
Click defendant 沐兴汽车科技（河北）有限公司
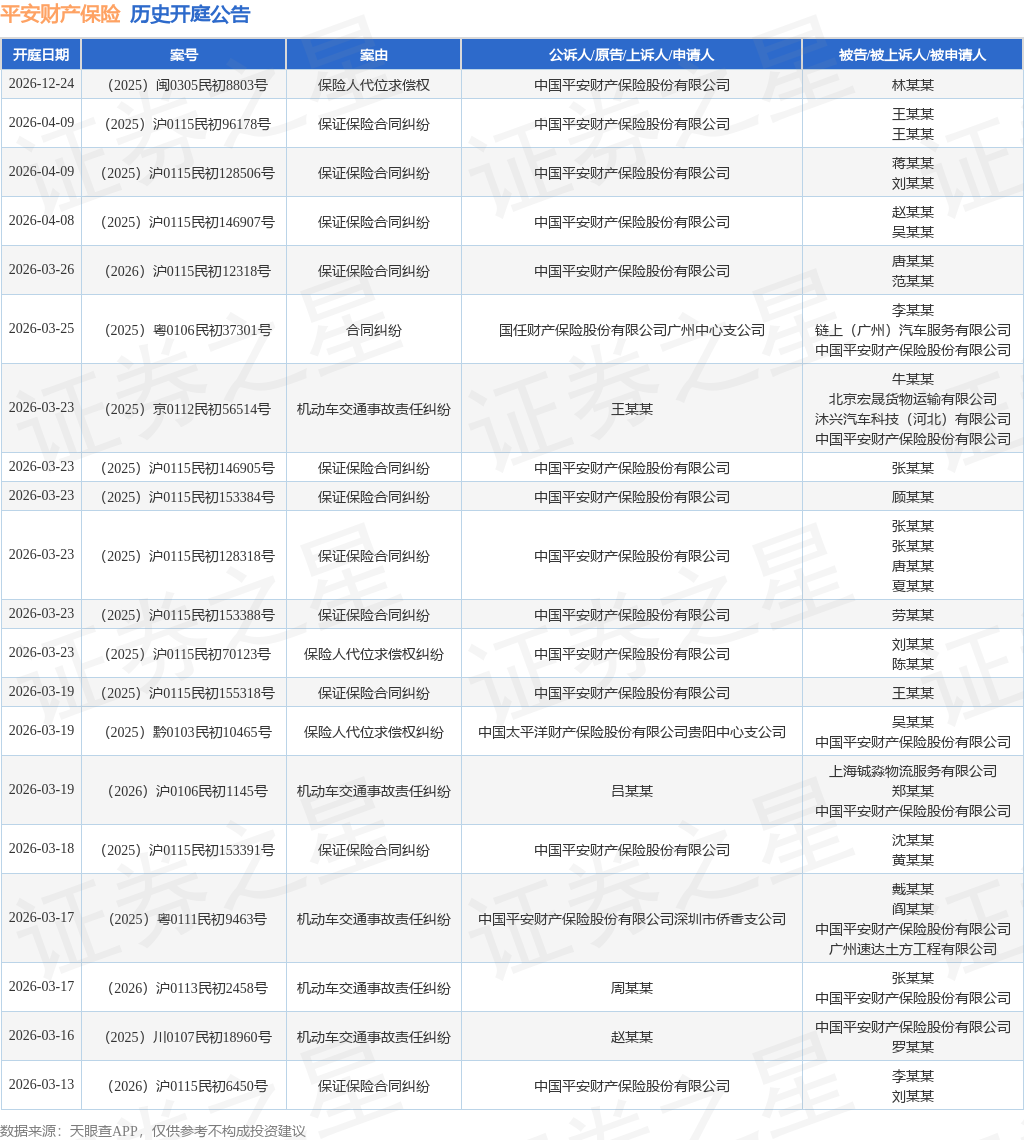coord(913,420)
